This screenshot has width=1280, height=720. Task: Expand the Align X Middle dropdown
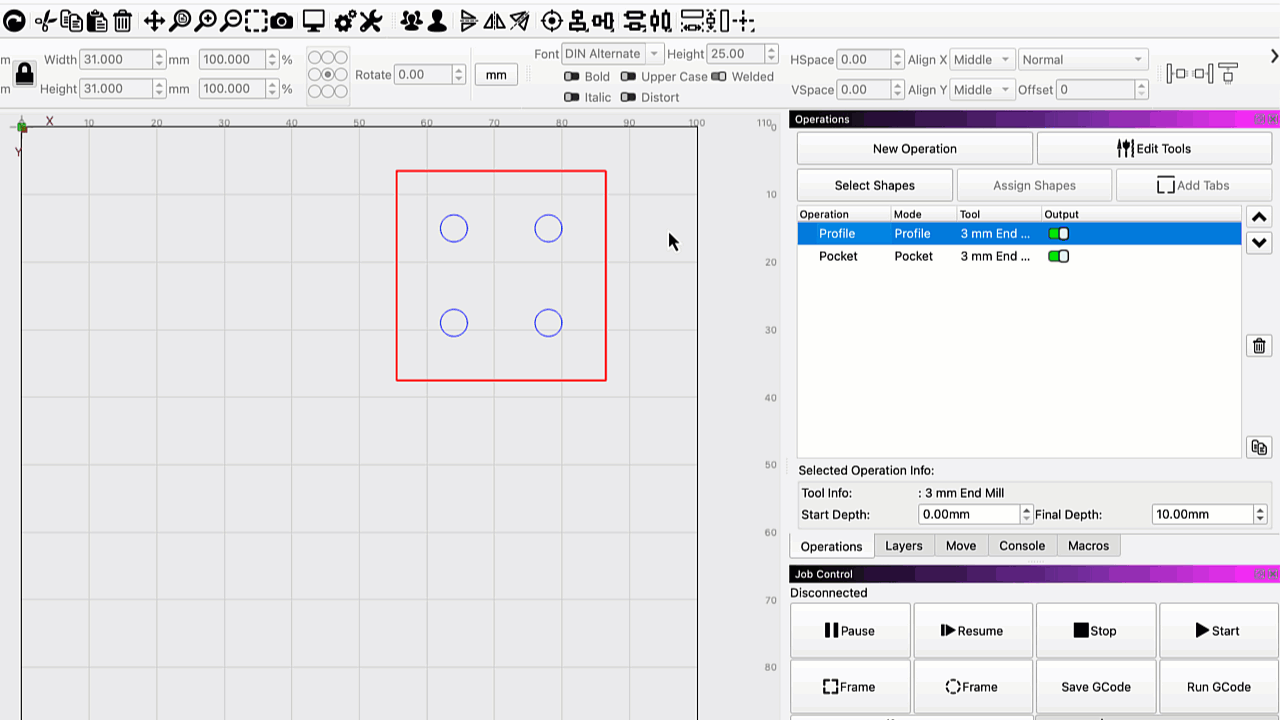(981, 60)
